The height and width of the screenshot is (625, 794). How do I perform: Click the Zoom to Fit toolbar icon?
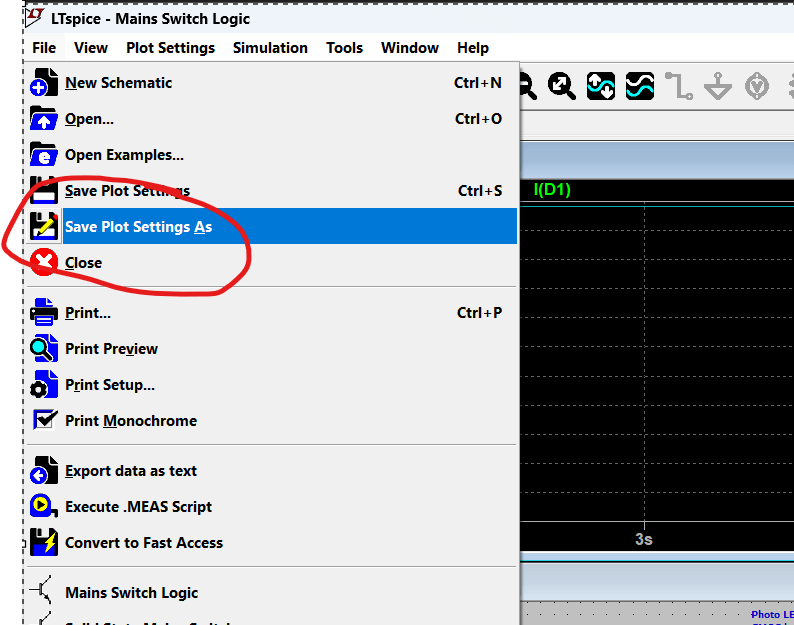coord(562,86)
